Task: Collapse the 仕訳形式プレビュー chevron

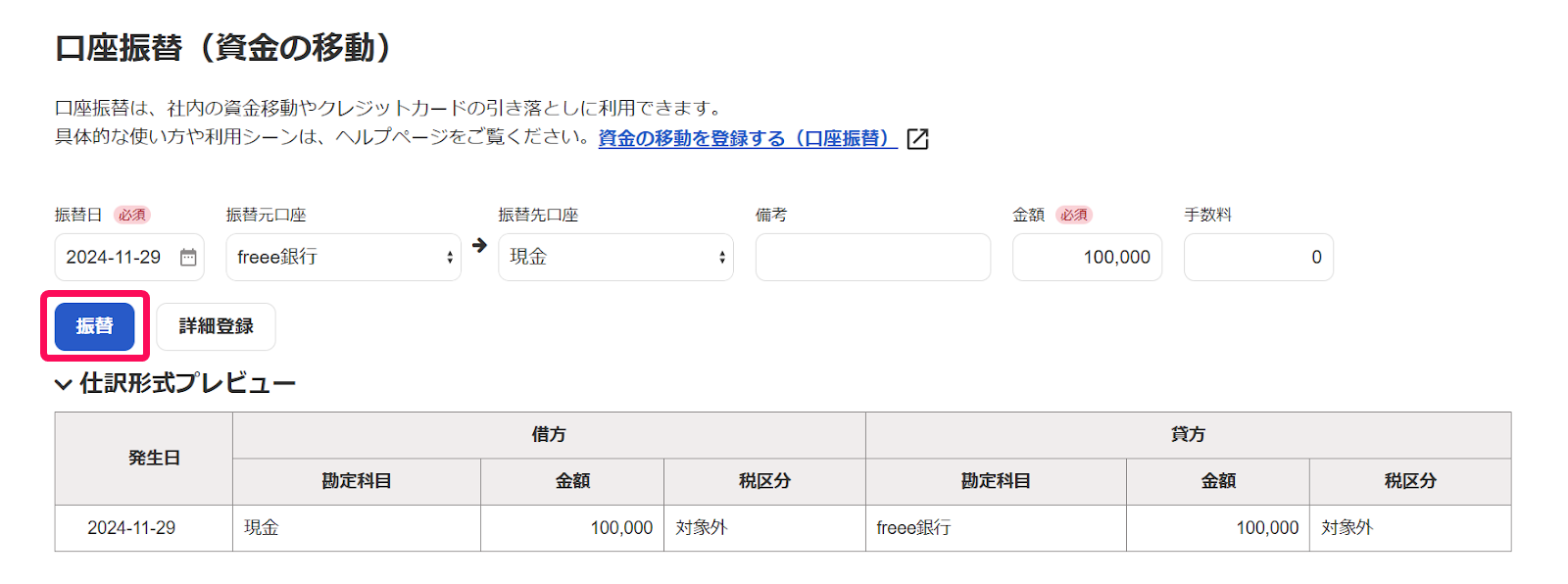Action: [64, 384]
